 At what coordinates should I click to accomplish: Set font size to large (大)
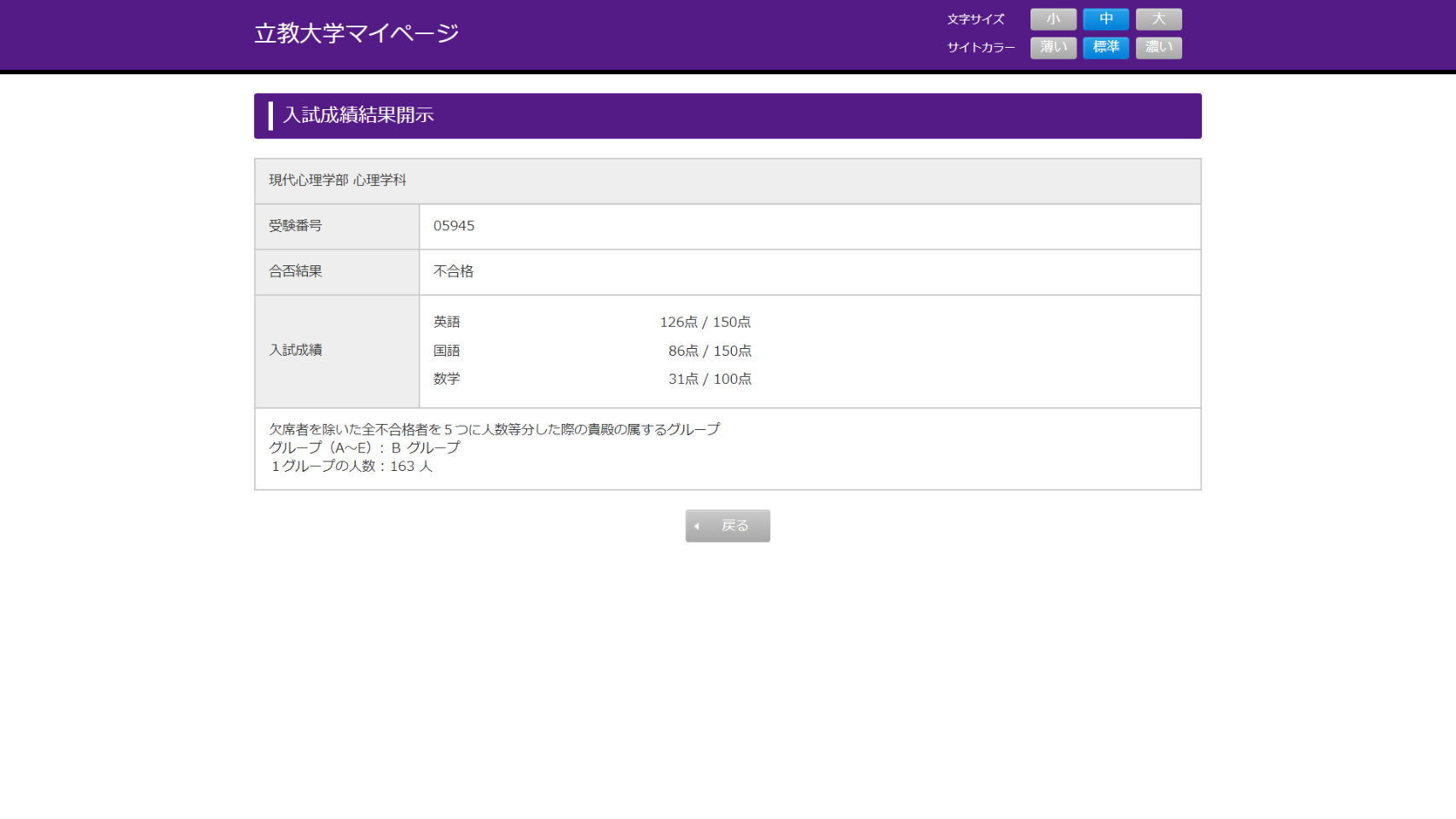click(1158, 19)
